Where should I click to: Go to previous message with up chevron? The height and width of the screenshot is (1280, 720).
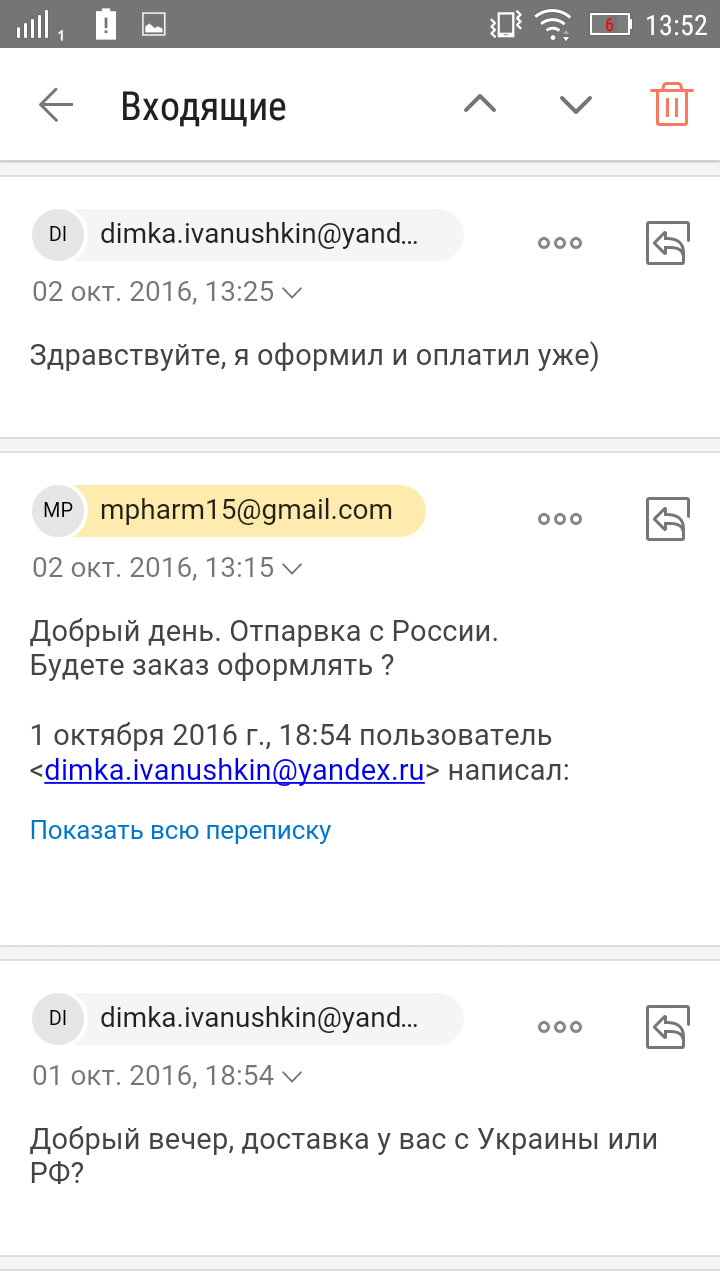480,104
